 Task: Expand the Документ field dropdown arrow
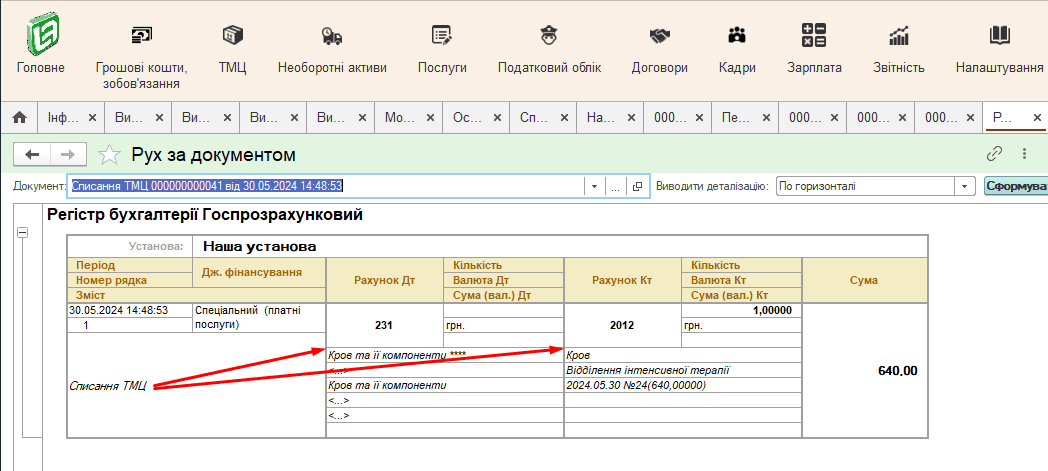coord(594,186)
